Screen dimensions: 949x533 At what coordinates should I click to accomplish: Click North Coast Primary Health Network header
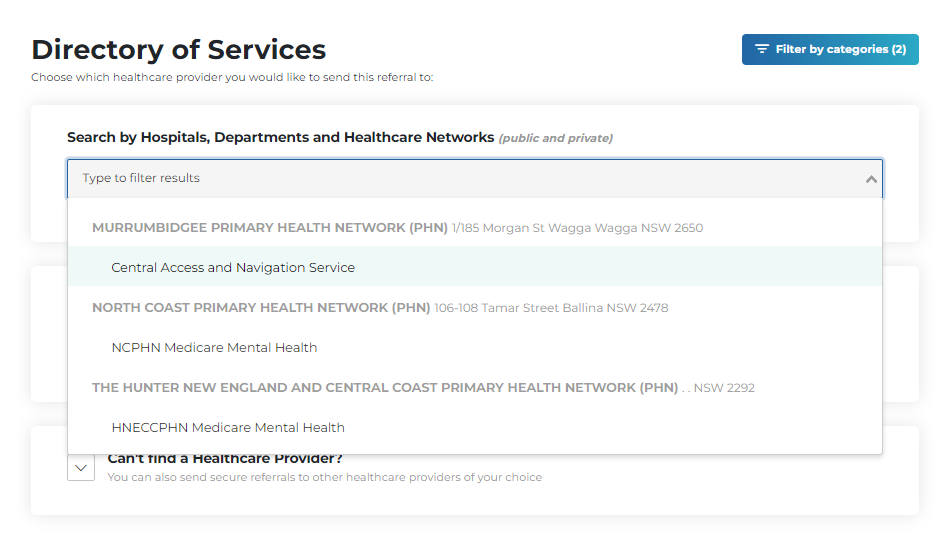pos(261,307)
